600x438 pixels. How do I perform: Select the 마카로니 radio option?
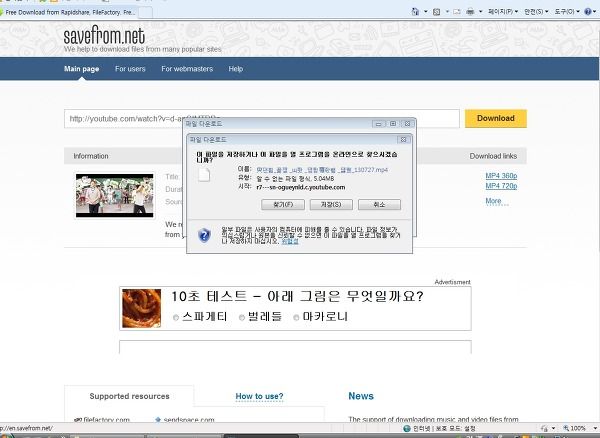point(296,318)
